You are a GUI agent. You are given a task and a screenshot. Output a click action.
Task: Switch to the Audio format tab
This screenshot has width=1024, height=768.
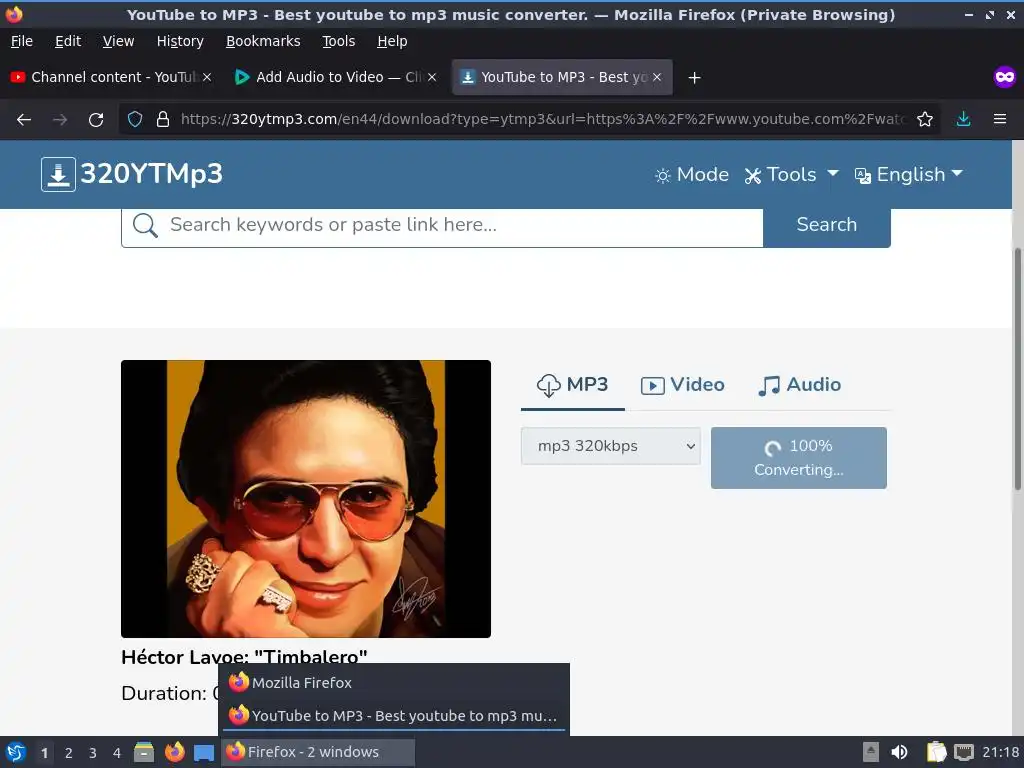click(799, 385)
